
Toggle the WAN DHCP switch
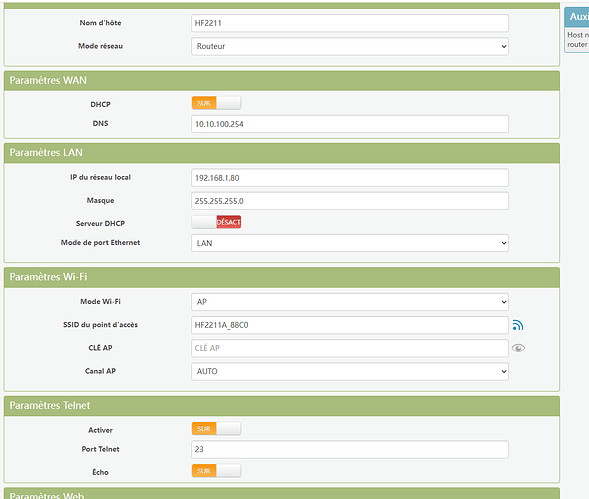point(216,103)
